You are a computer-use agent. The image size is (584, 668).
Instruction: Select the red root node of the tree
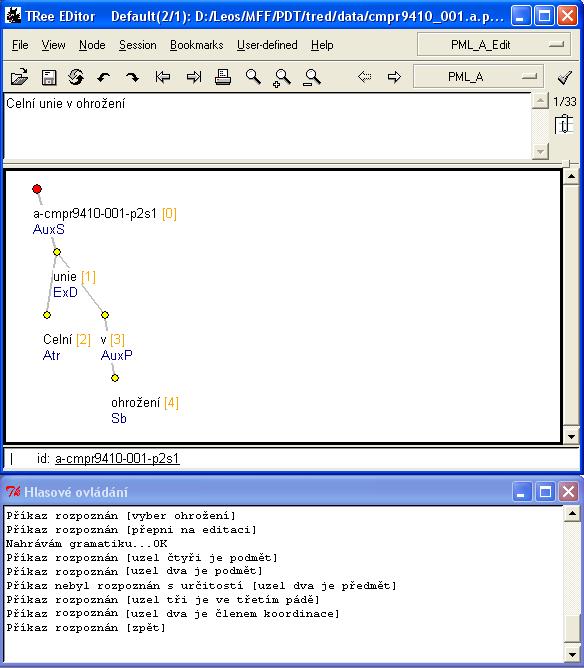37,189
